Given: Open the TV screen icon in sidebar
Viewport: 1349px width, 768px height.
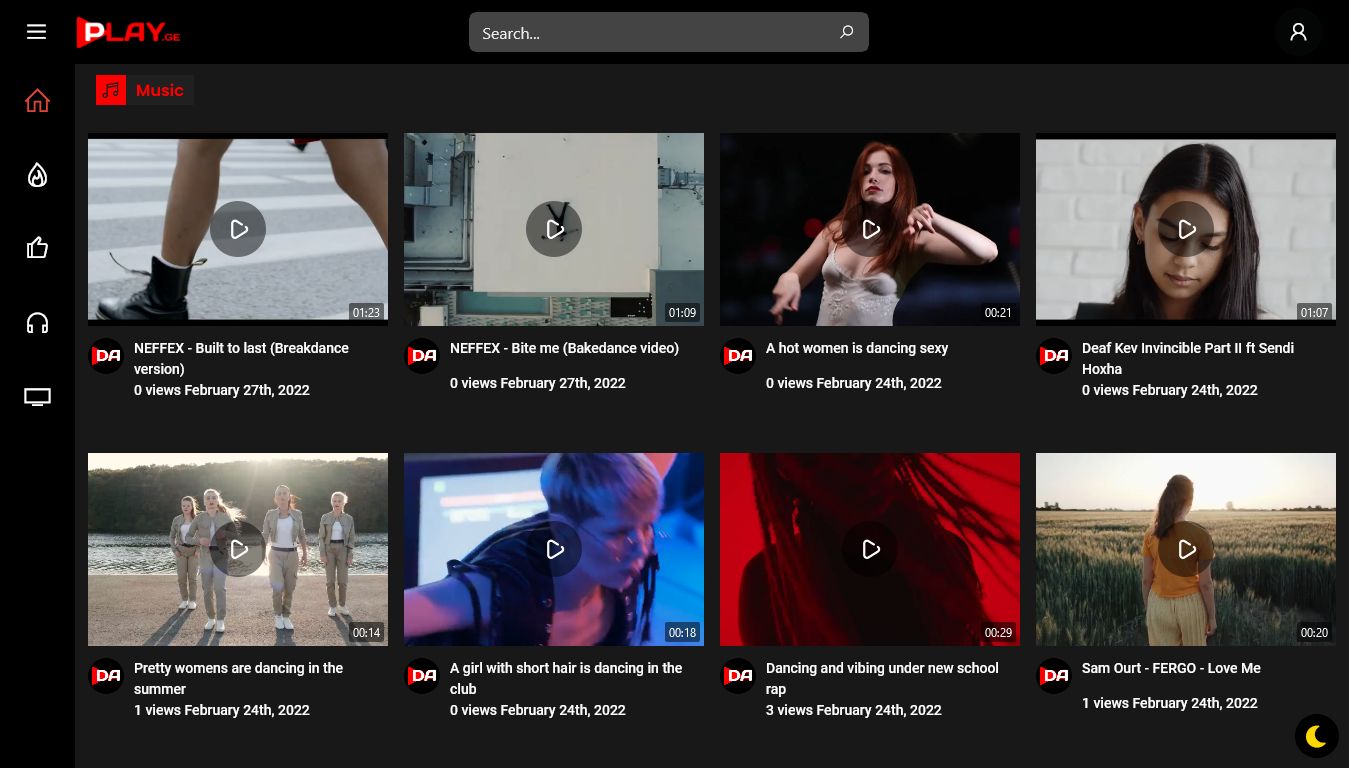Looking at the screenshot, I should 37,397.
